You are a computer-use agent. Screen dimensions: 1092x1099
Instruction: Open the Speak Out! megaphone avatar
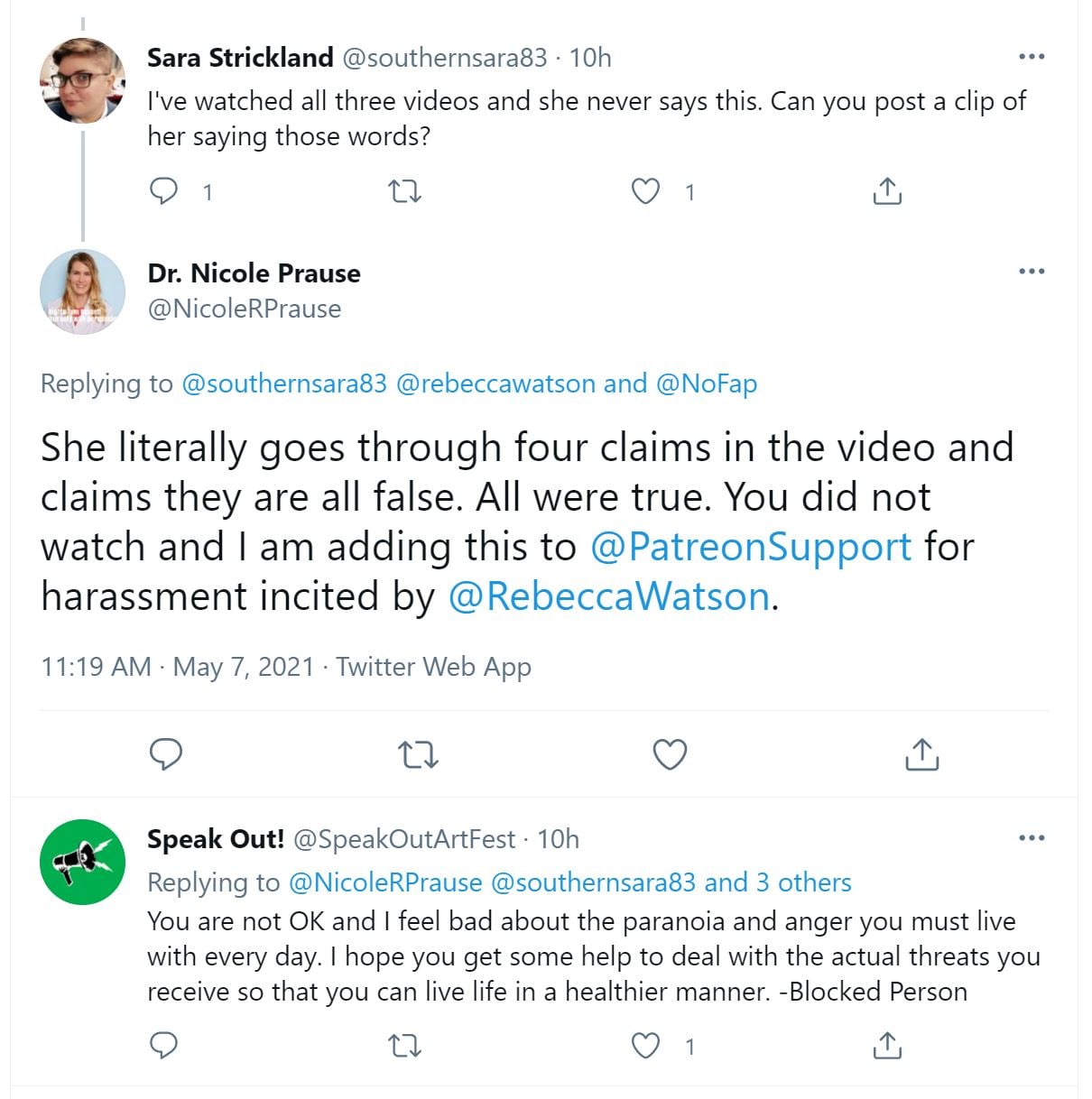(82, 862)
